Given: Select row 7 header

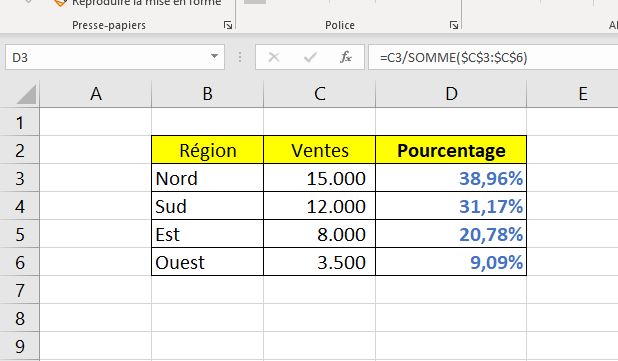Looking at the screenshot, I should tap(20, 290).
